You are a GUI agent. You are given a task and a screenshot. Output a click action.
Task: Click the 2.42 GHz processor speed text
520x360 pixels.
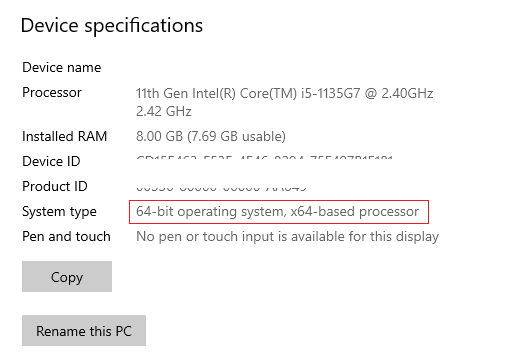coord(164,111)
